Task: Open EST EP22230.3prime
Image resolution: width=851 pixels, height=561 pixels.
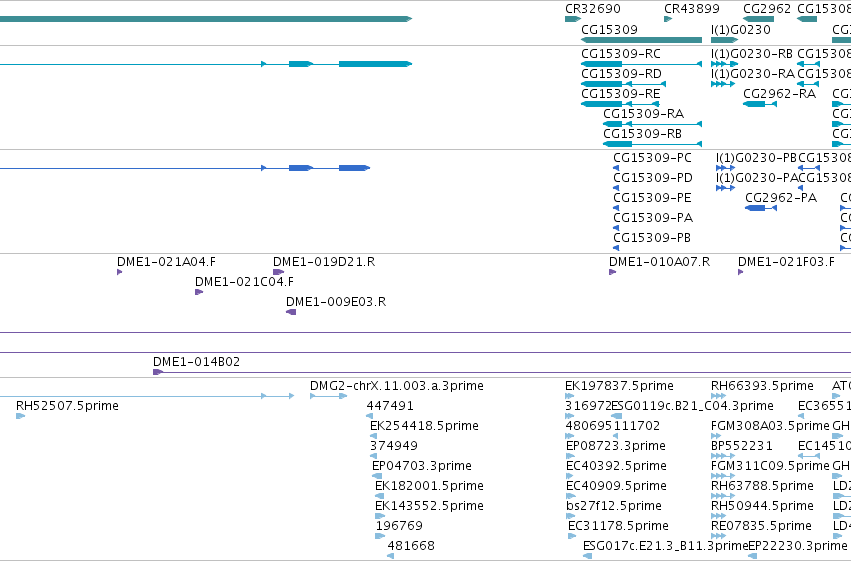Action: 798,546
